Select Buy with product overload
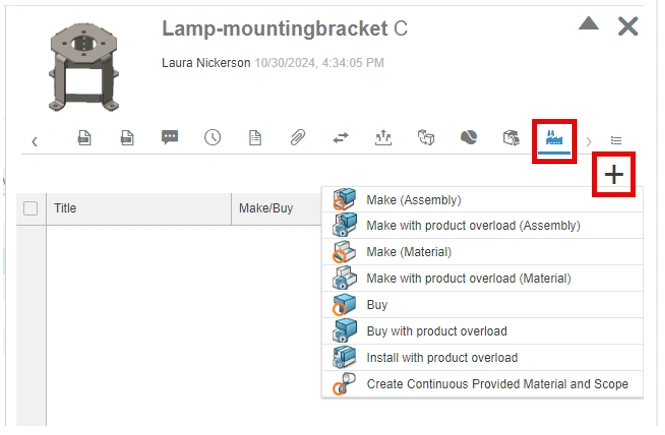Screen dimensions: 665x435 point(436,331)
